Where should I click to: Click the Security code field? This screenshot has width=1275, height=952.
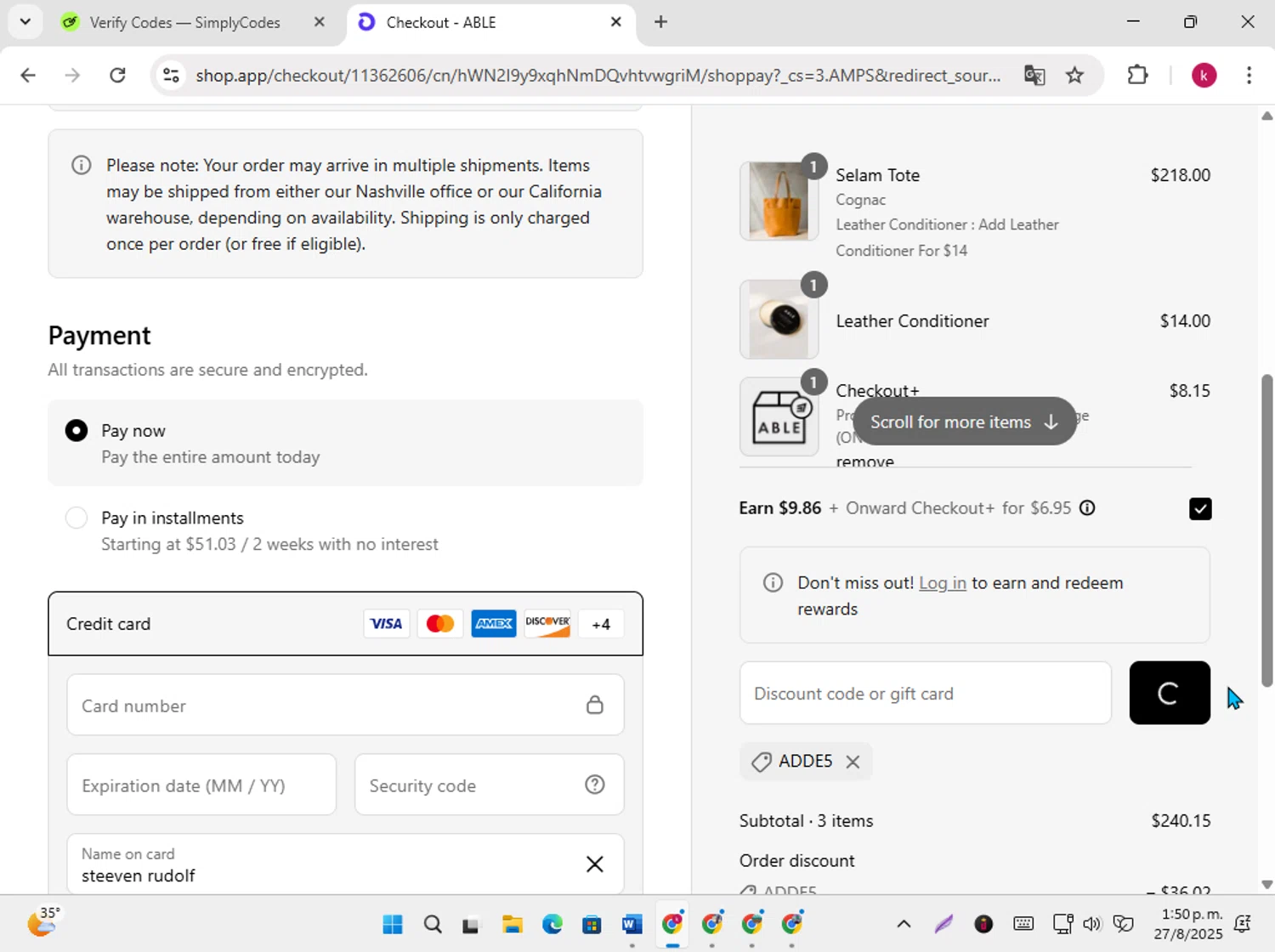489,785
